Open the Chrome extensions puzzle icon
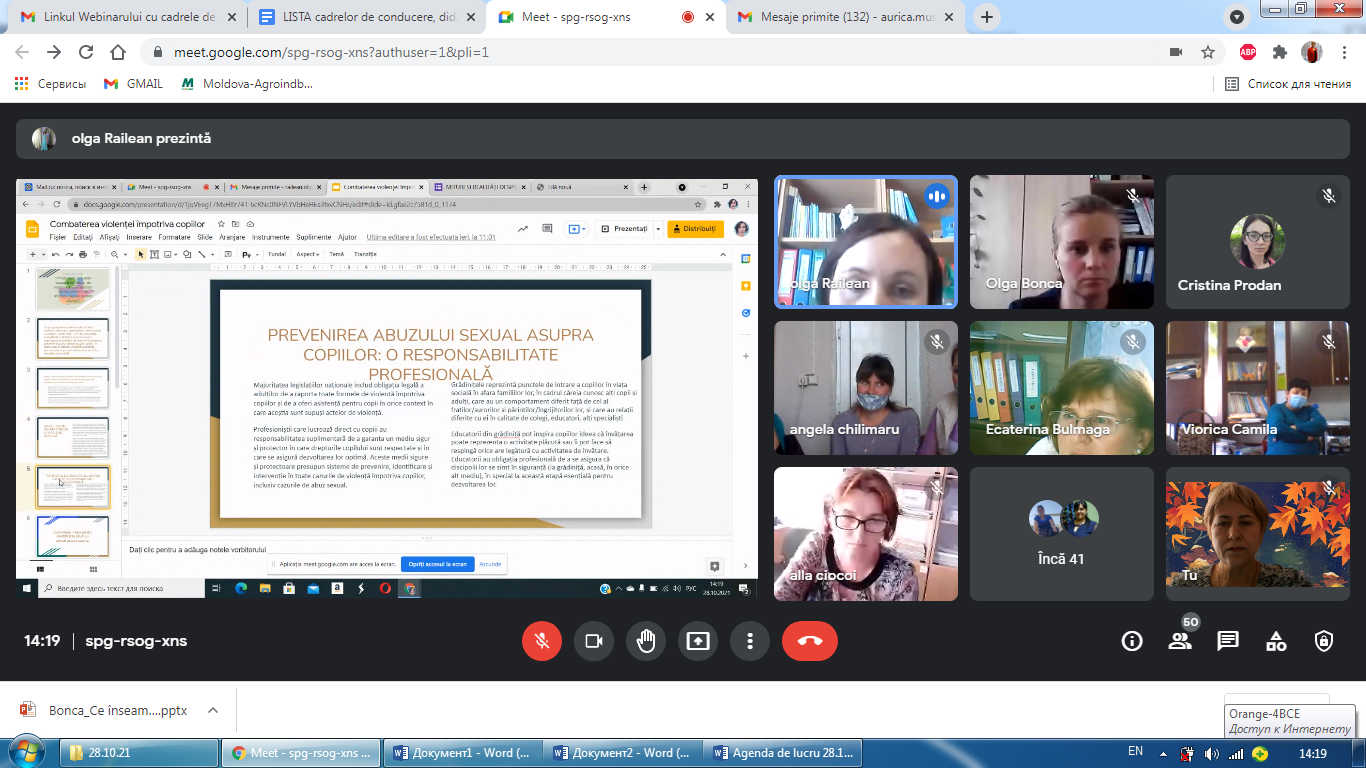Viewport: 1366px width, 768px height. 1280,52
